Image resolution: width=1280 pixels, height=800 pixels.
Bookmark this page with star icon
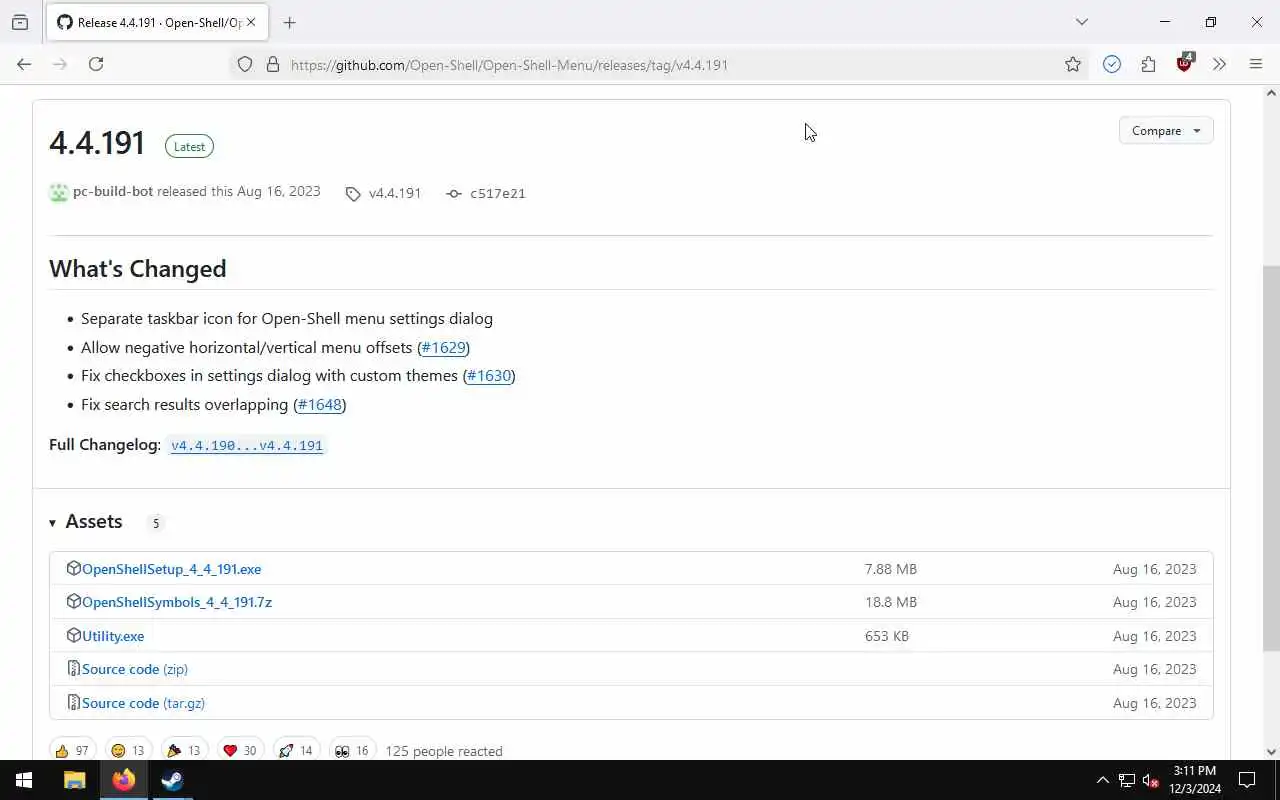point(1073,64)
